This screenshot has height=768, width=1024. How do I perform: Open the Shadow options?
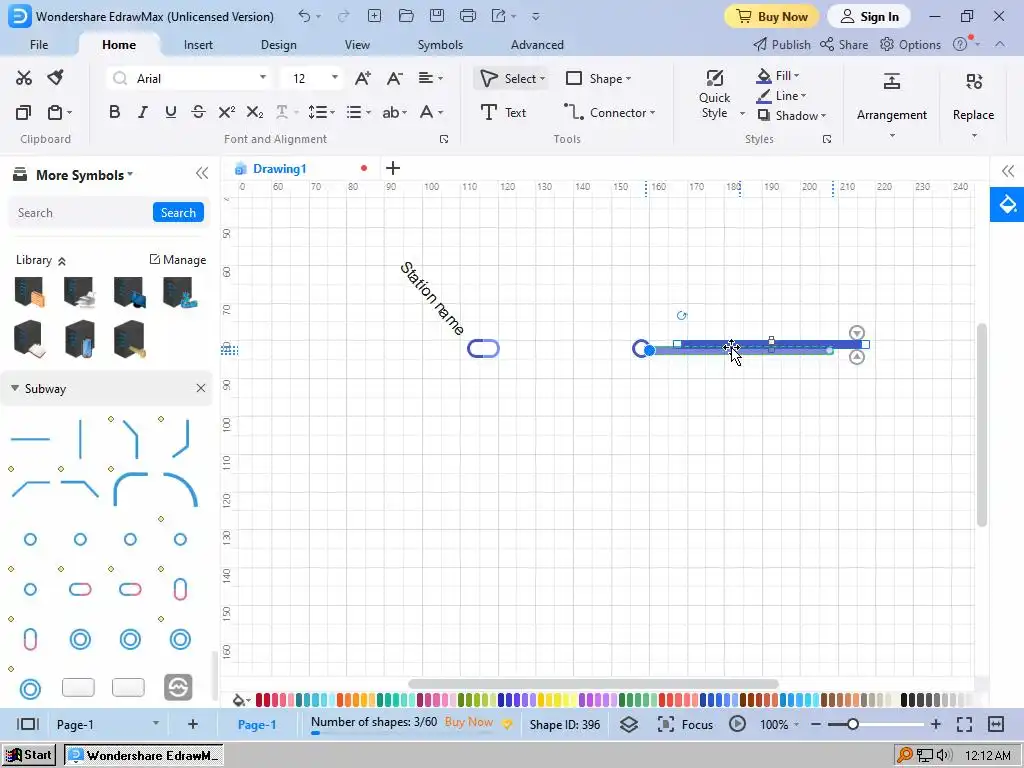pos(792,116)
